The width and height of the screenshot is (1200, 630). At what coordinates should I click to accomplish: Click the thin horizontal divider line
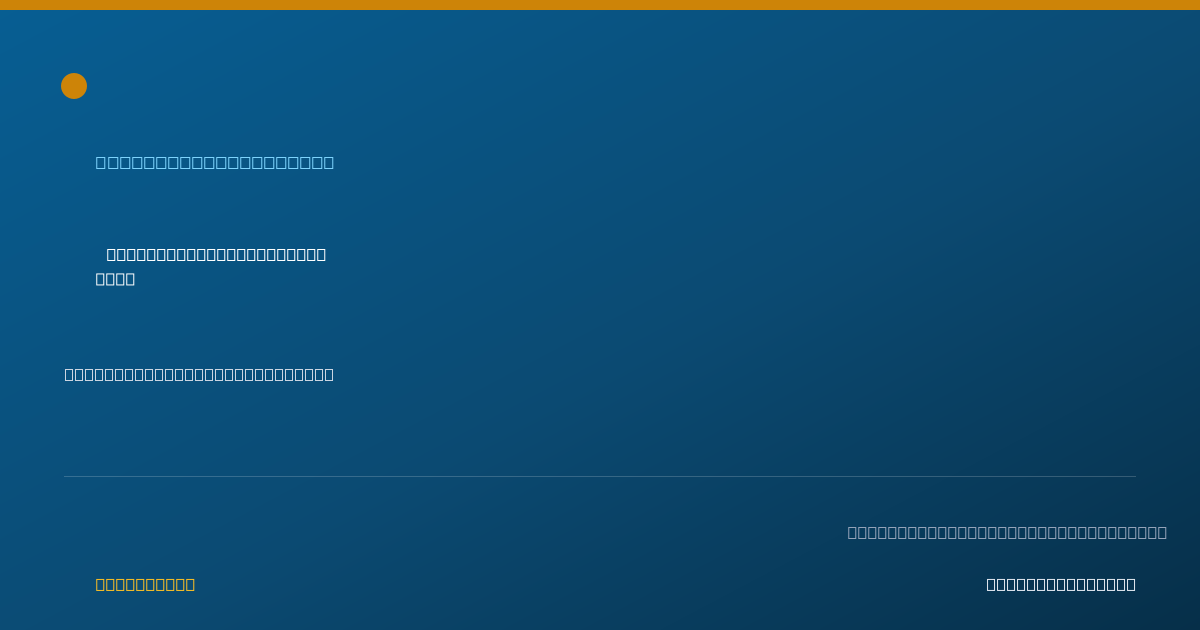point(600,476)
